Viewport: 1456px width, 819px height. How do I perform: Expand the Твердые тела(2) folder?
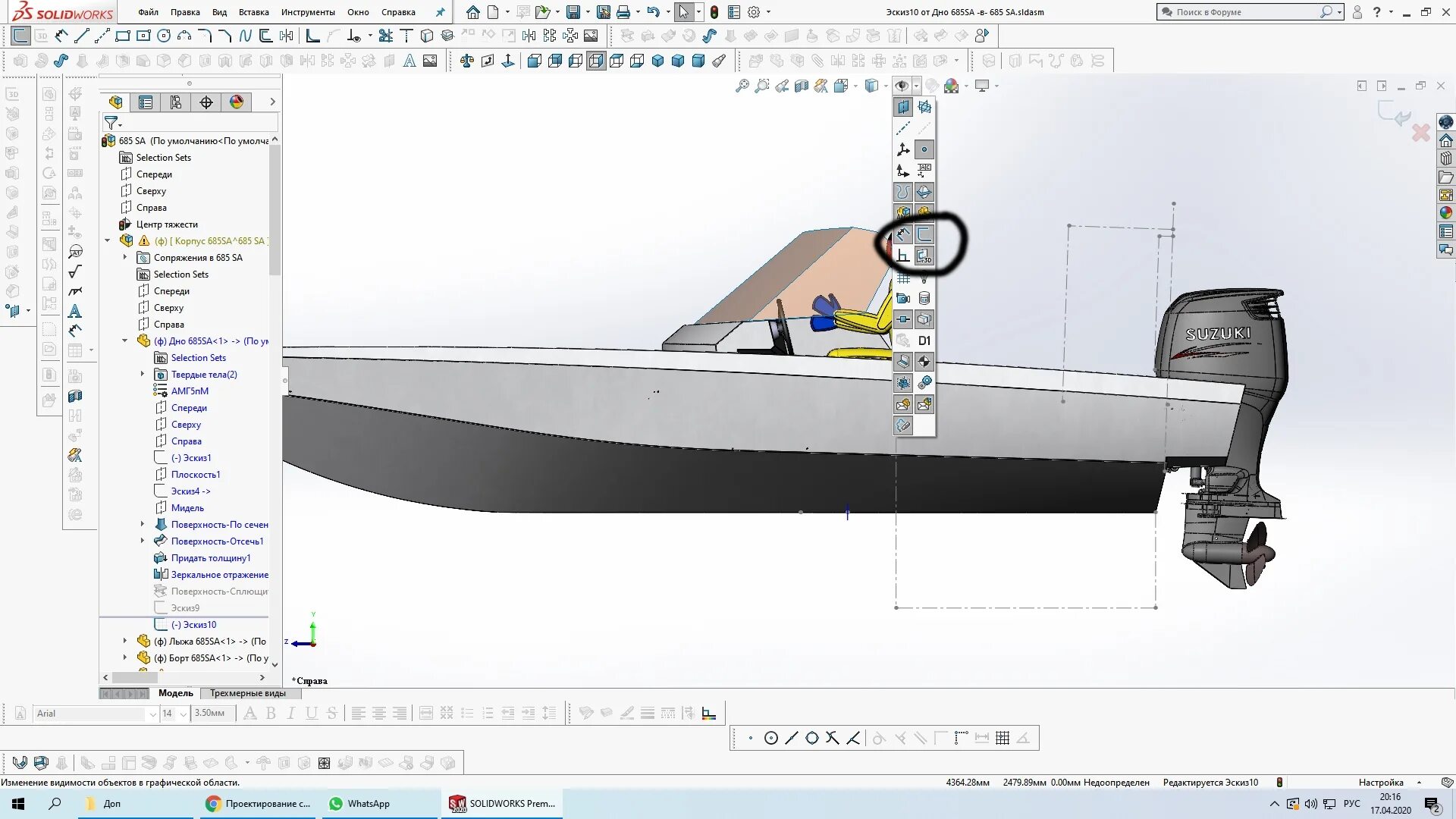point(142,374)
